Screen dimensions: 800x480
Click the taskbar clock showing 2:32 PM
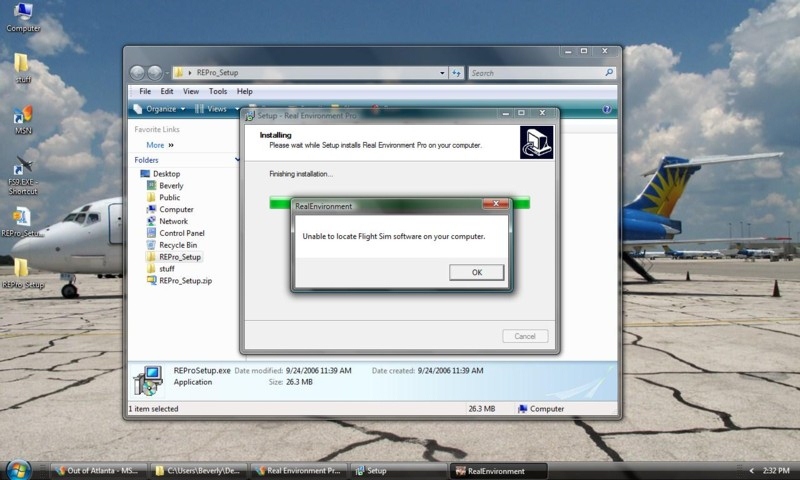(x=776, y=471)
